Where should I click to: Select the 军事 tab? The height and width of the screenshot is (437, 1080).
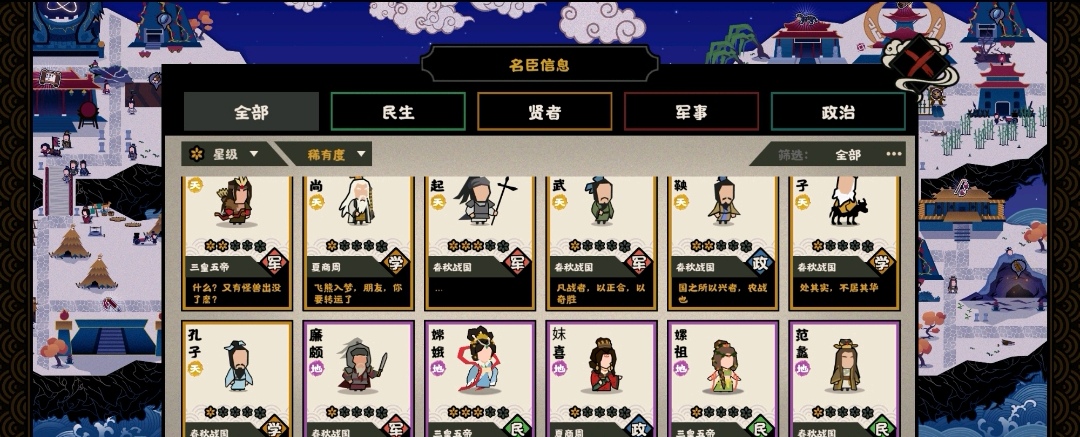point(692,112)
